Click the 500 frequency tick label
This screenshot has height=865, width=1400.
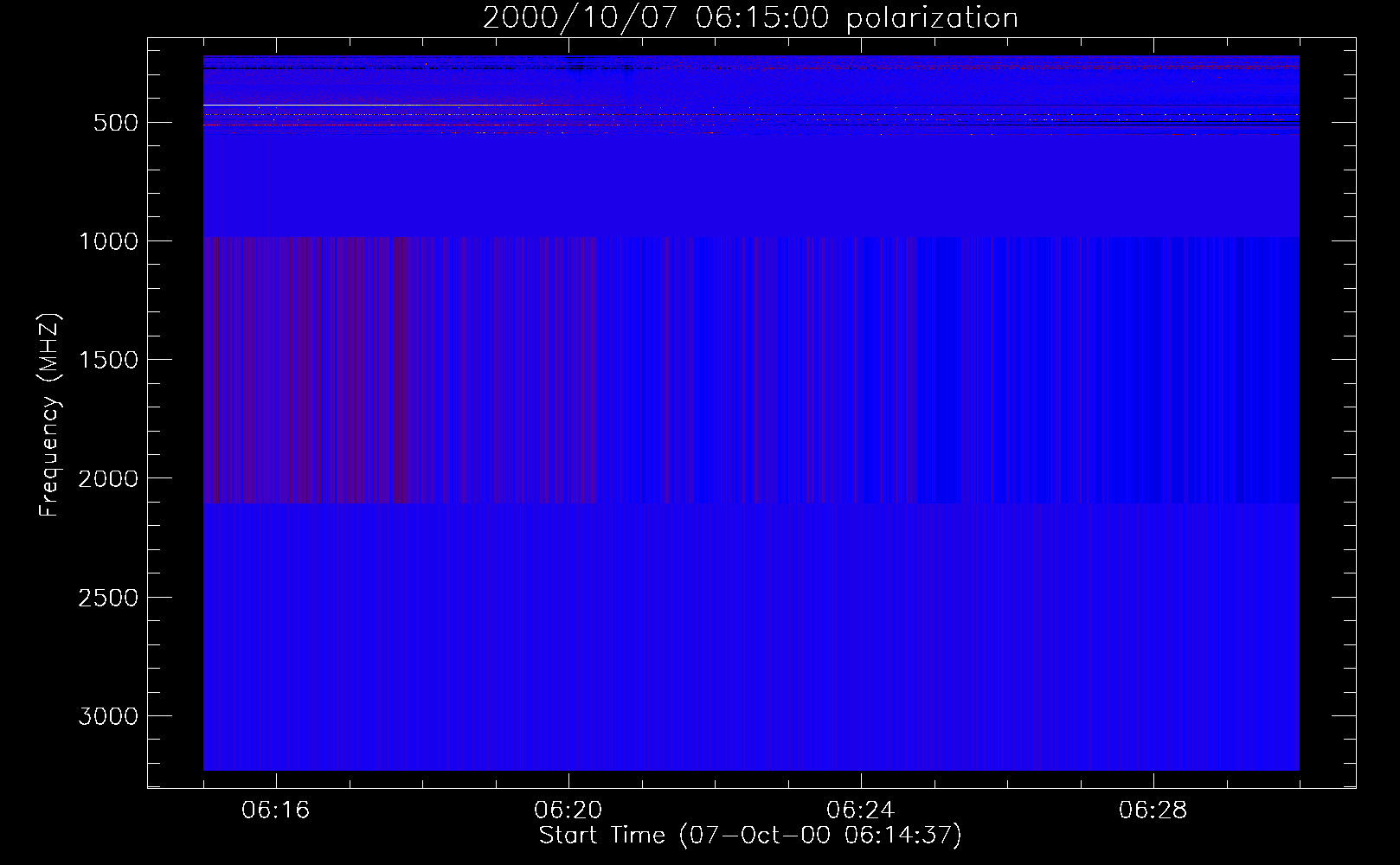tap(116, 123)
